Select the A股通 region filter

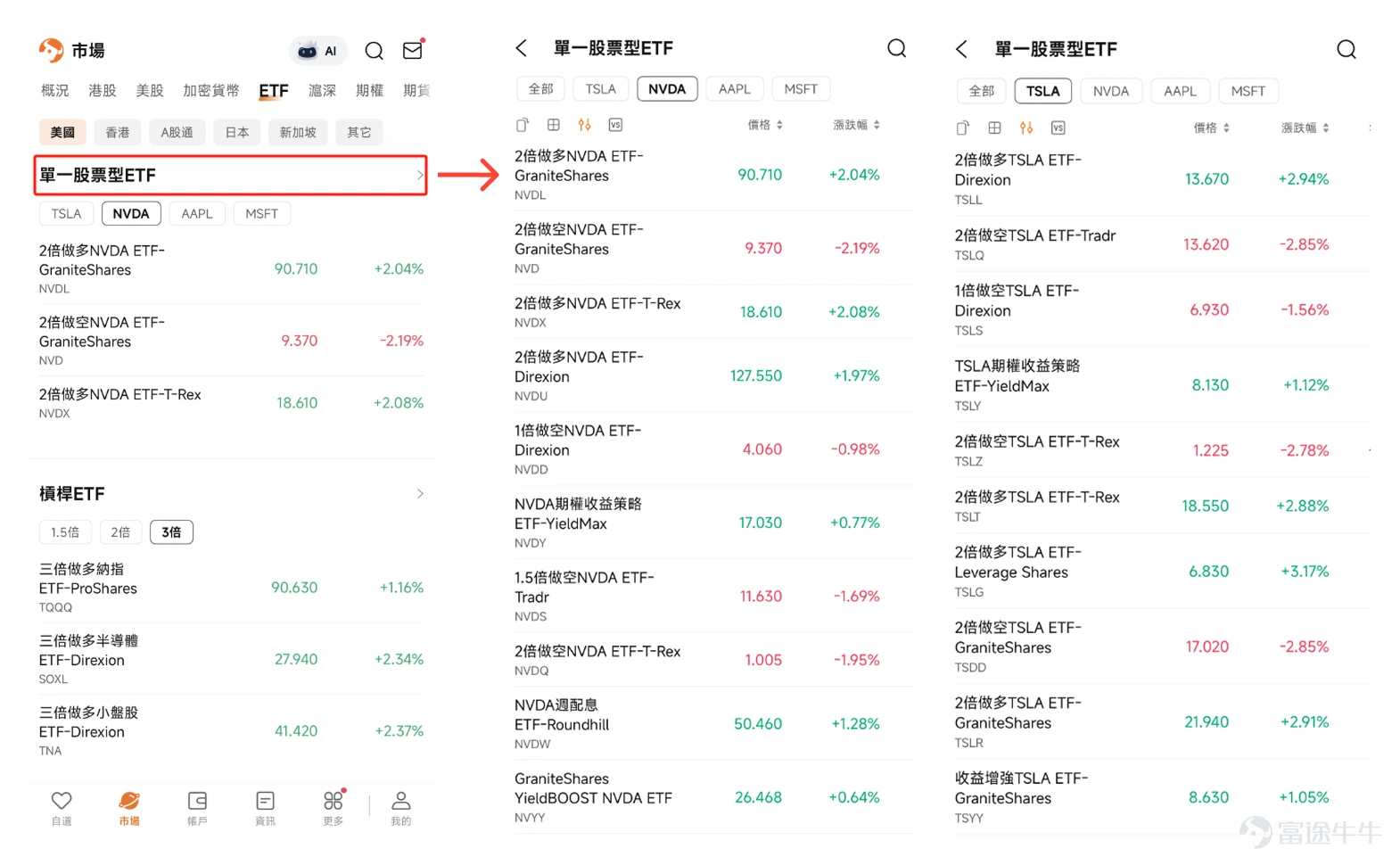(177, 132)
